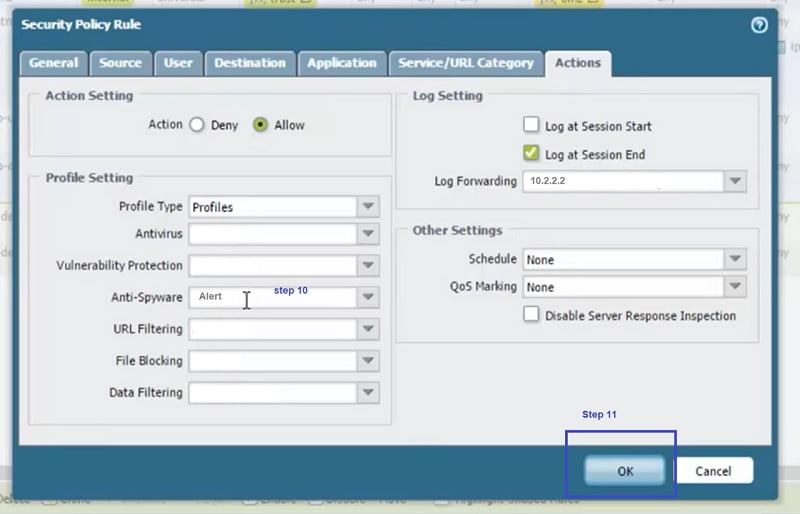
Task: Click the Log Setting group label
Action: coord(447,95)
